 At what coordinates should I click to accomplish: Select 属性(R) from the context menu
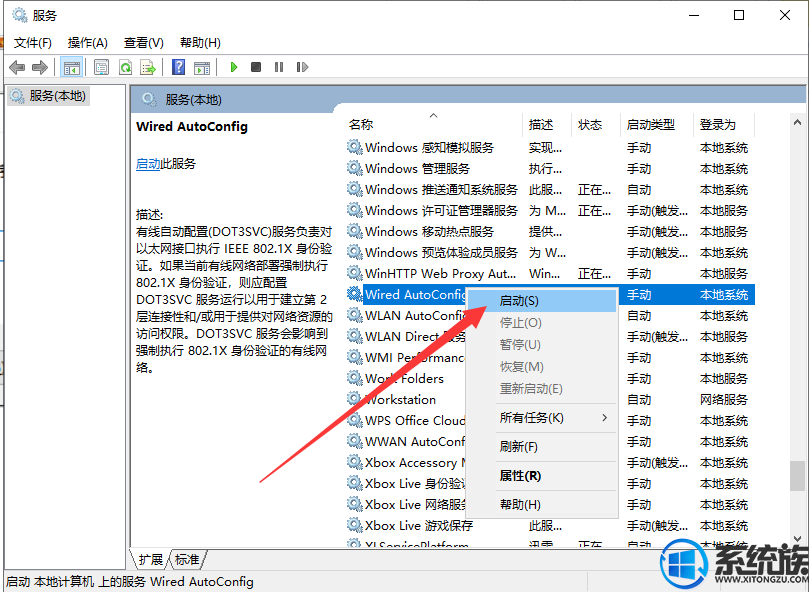(520, 475)
